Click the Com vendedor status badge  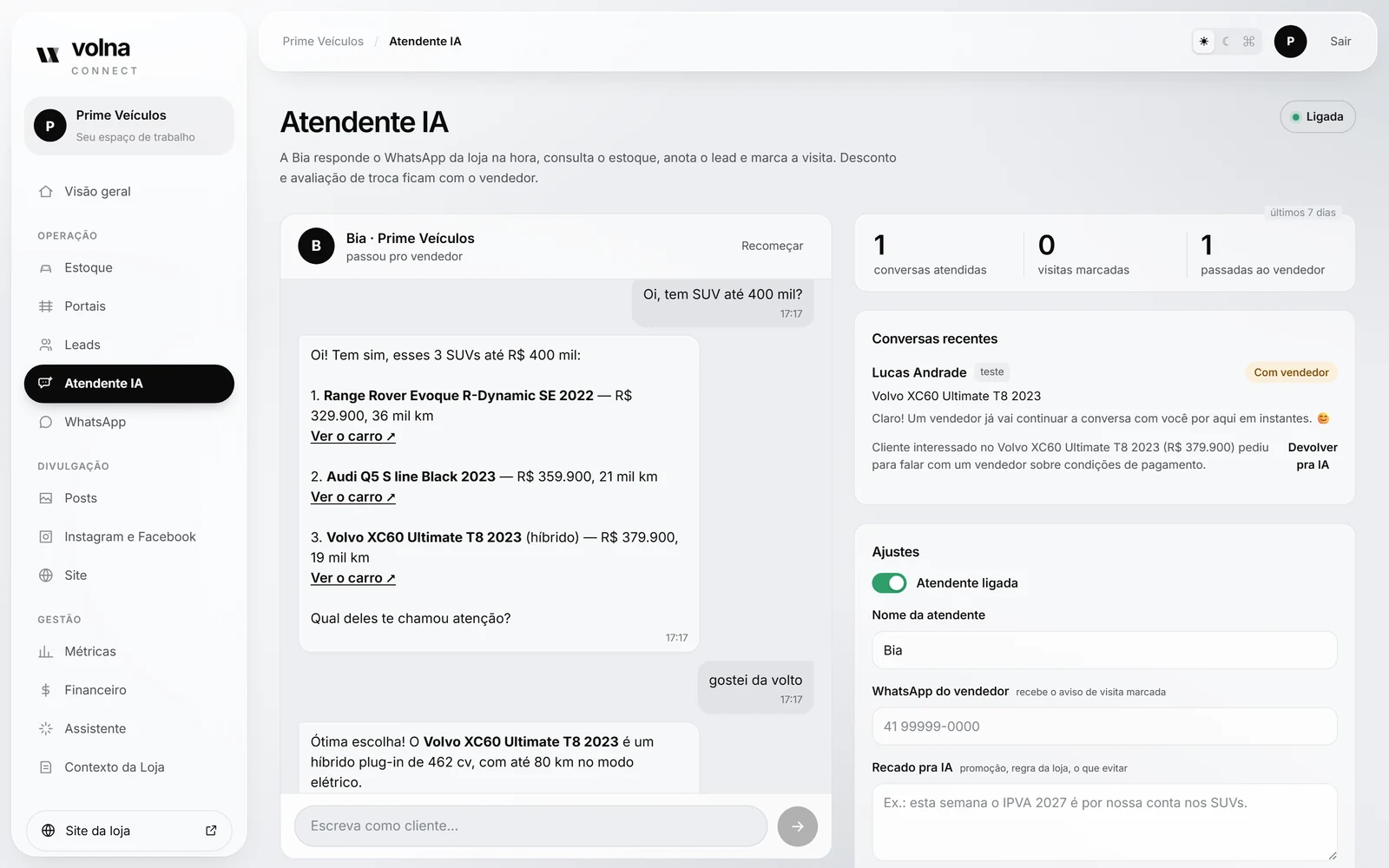pyautogui.click(x=1291, y=372)
